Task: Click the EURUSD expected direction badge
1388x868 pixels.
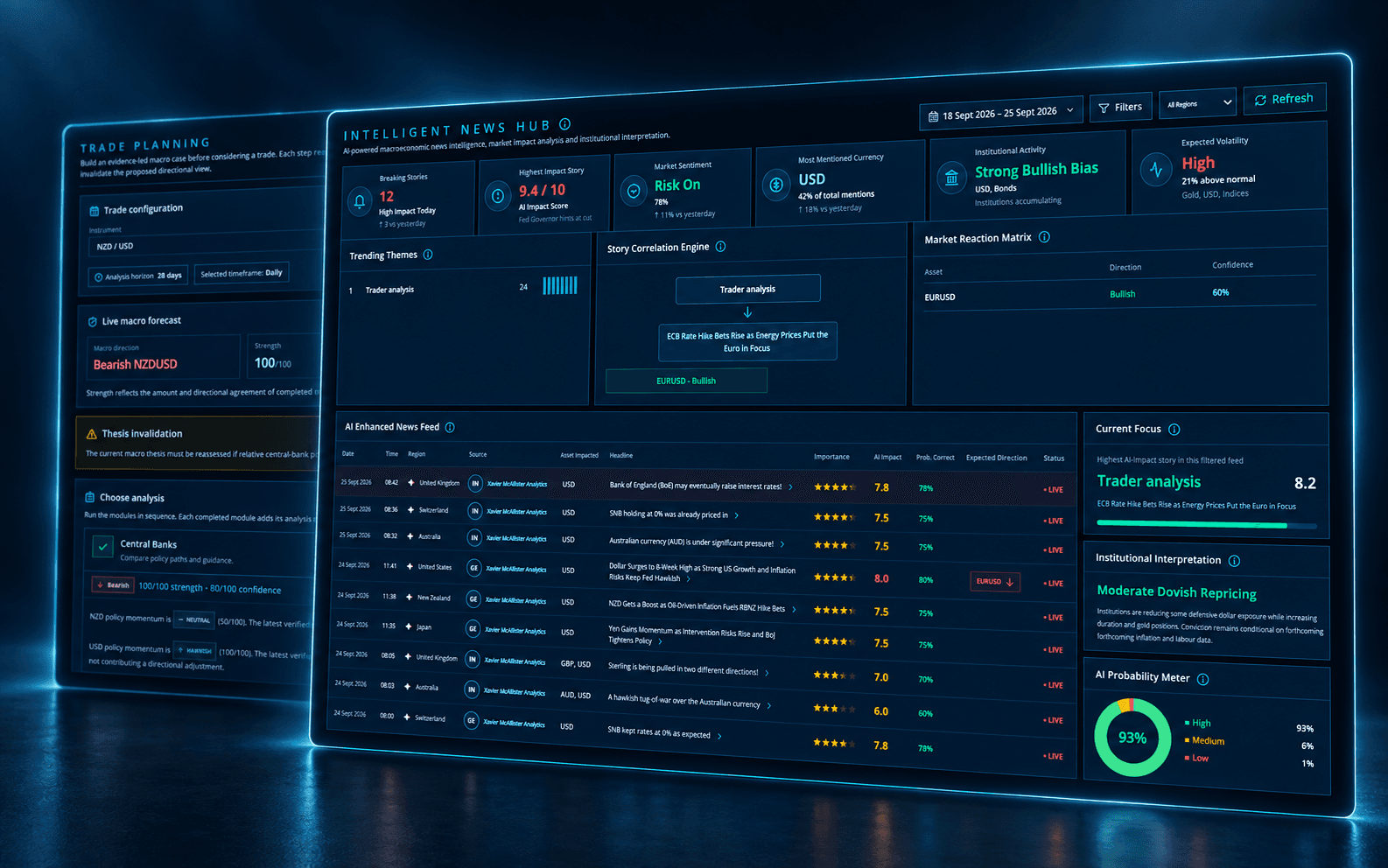Action: tap(995, 582)
